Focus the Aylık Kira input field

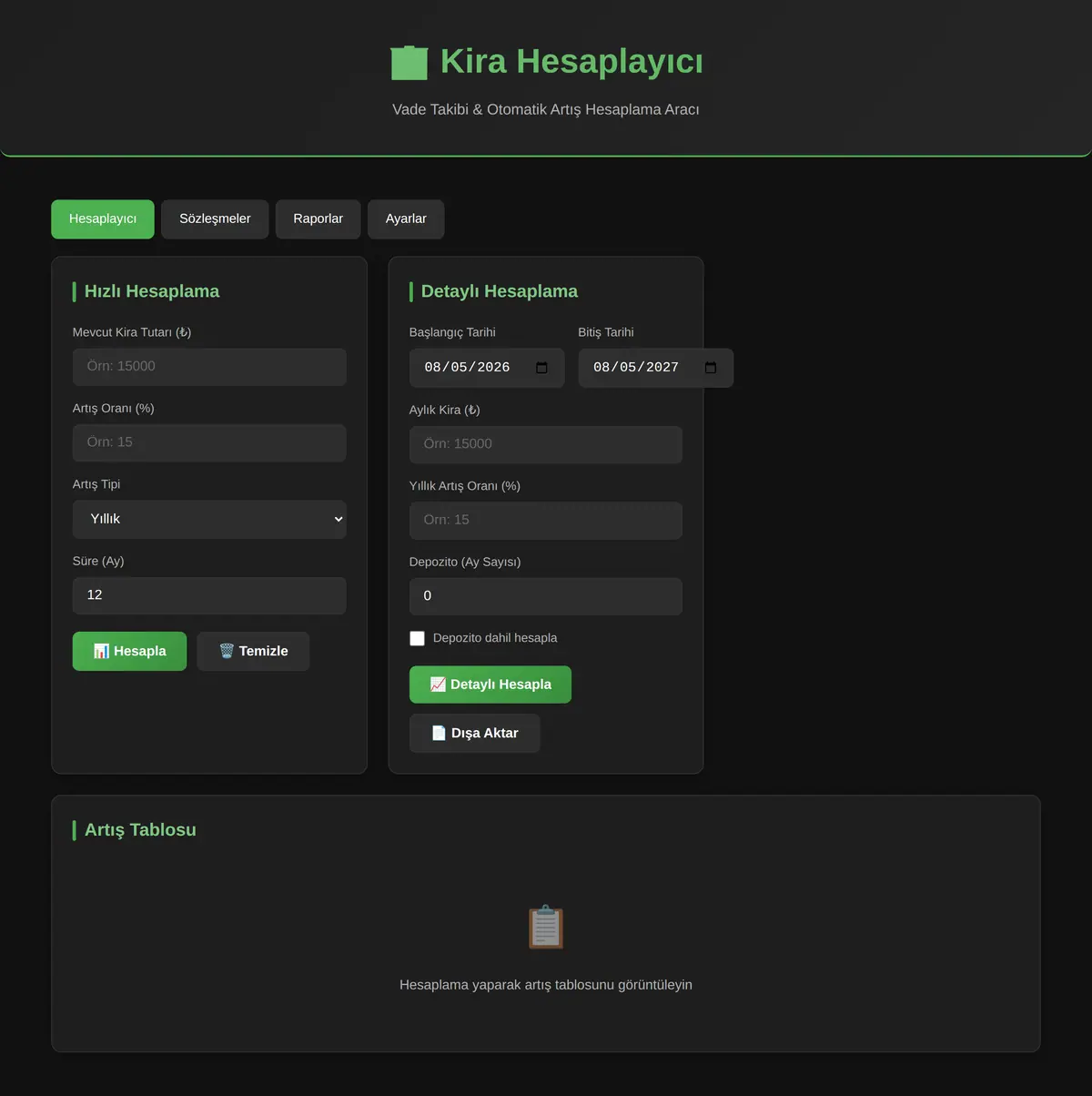(546, 444)
